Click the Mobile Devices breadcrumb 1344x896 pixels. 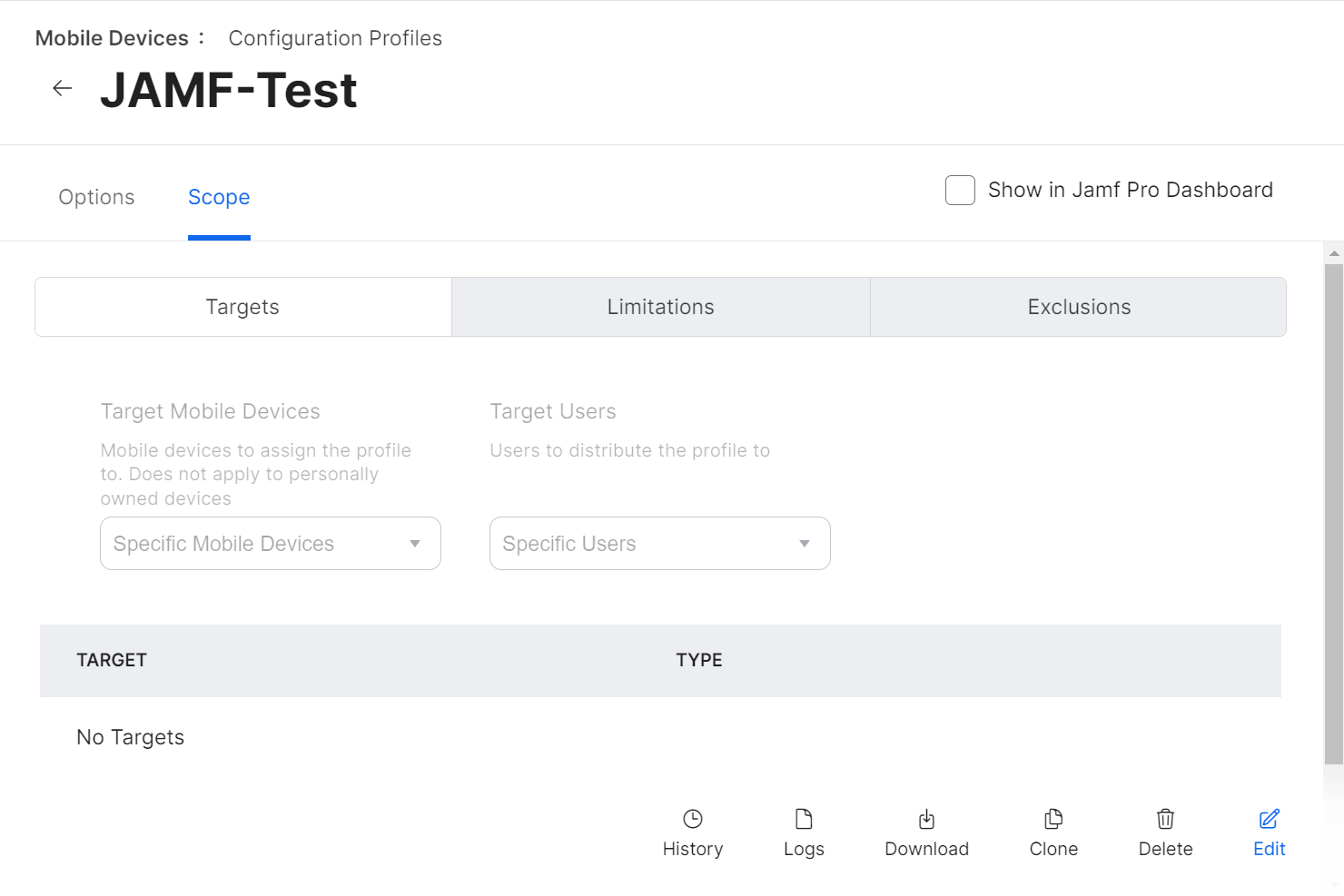[x=112, y=38]
